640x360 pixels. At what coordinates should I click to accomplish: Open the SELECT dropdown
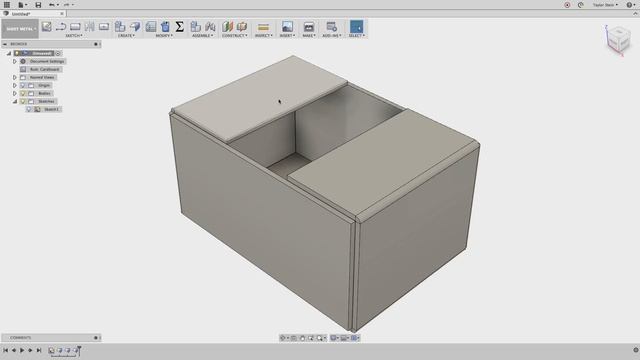coord(357,36)
